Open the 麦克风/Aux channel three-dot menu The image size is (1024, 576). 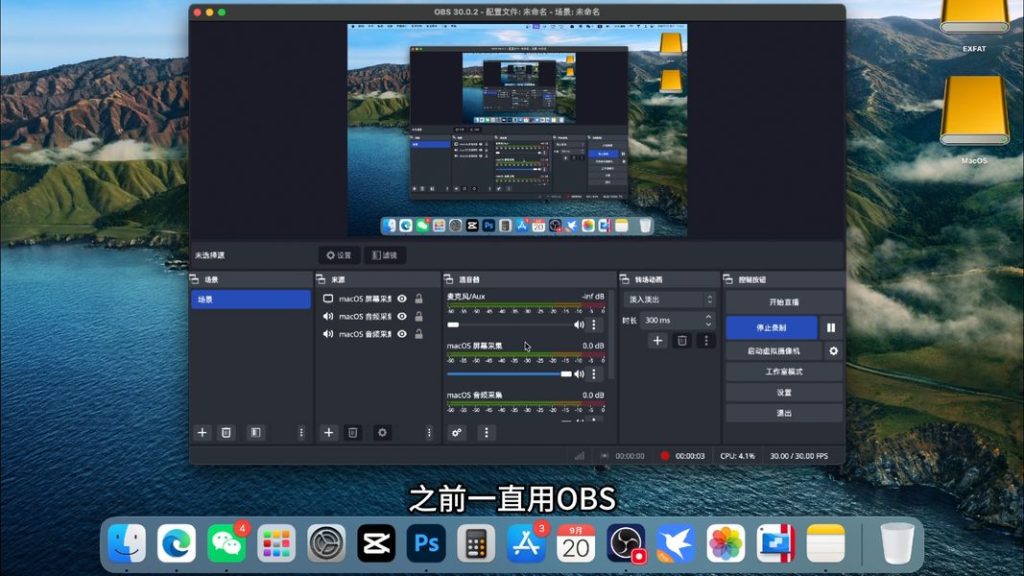[594, 325]
